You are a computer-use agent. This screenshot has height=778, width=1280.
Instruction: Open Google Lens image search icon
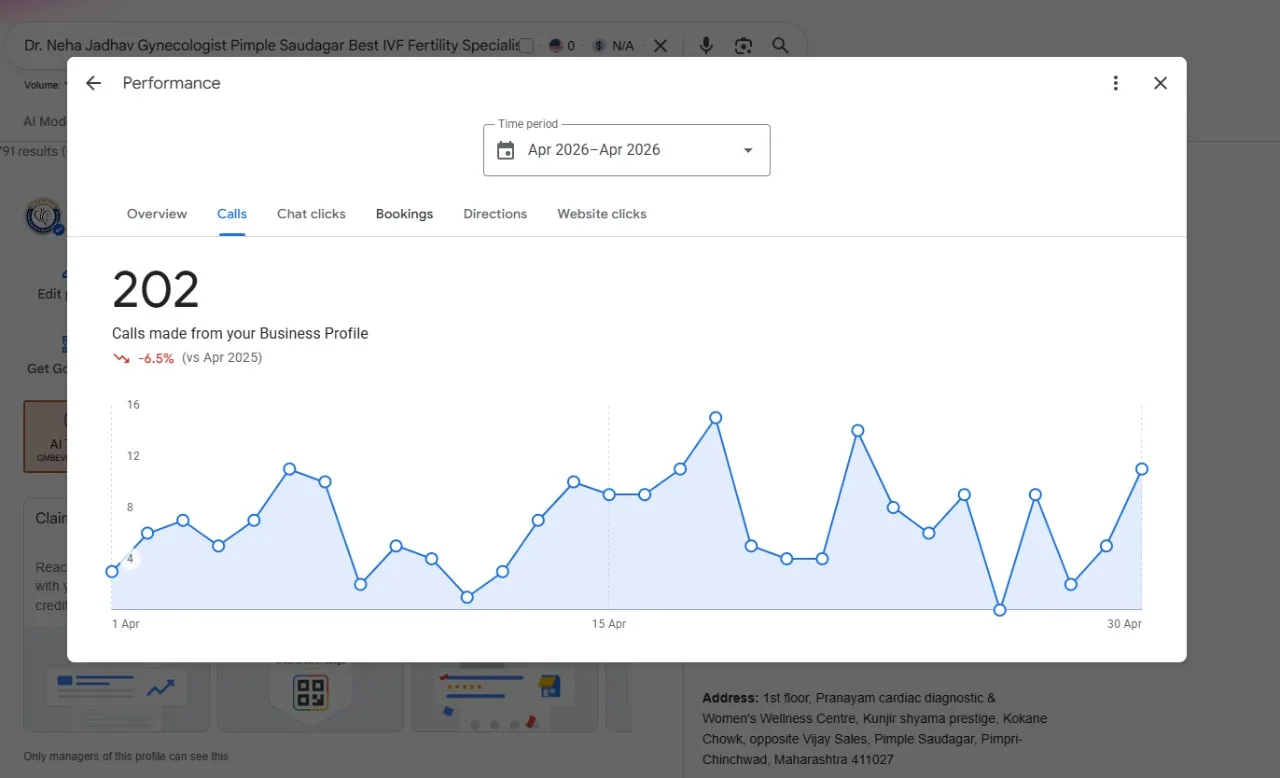(x=743, y=46)
